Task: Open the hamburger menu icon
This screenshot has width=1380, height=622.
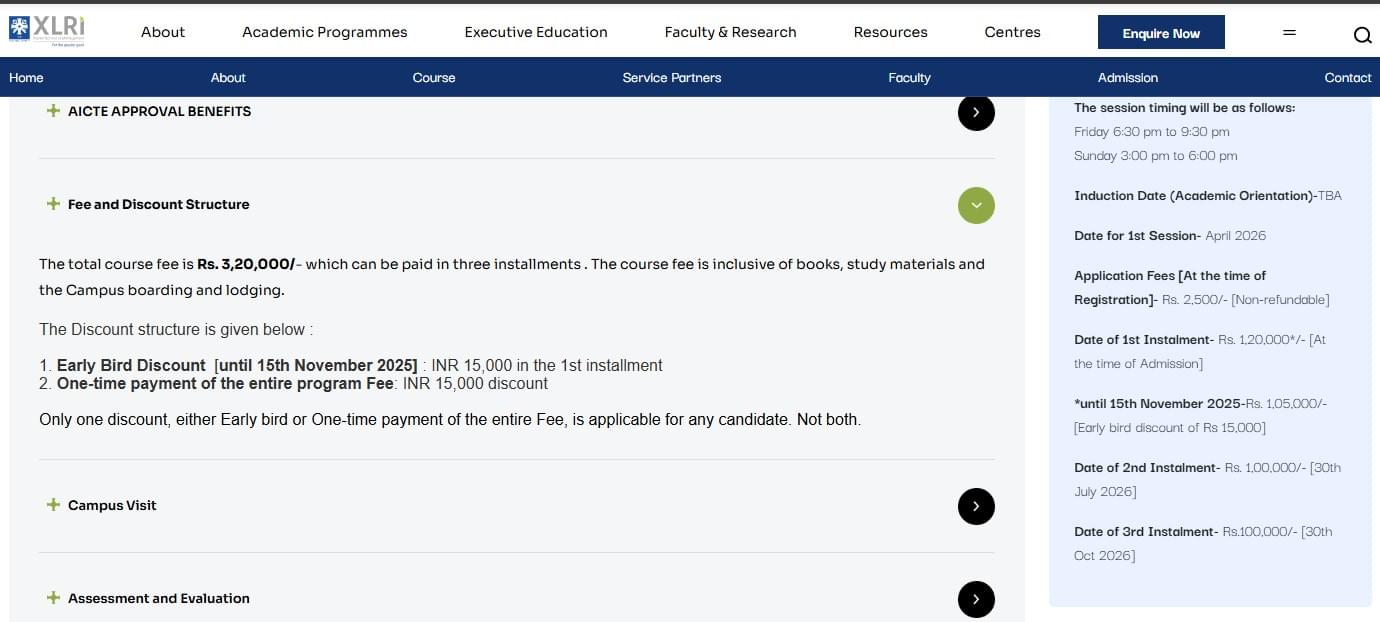Action: coord(1289,33)
